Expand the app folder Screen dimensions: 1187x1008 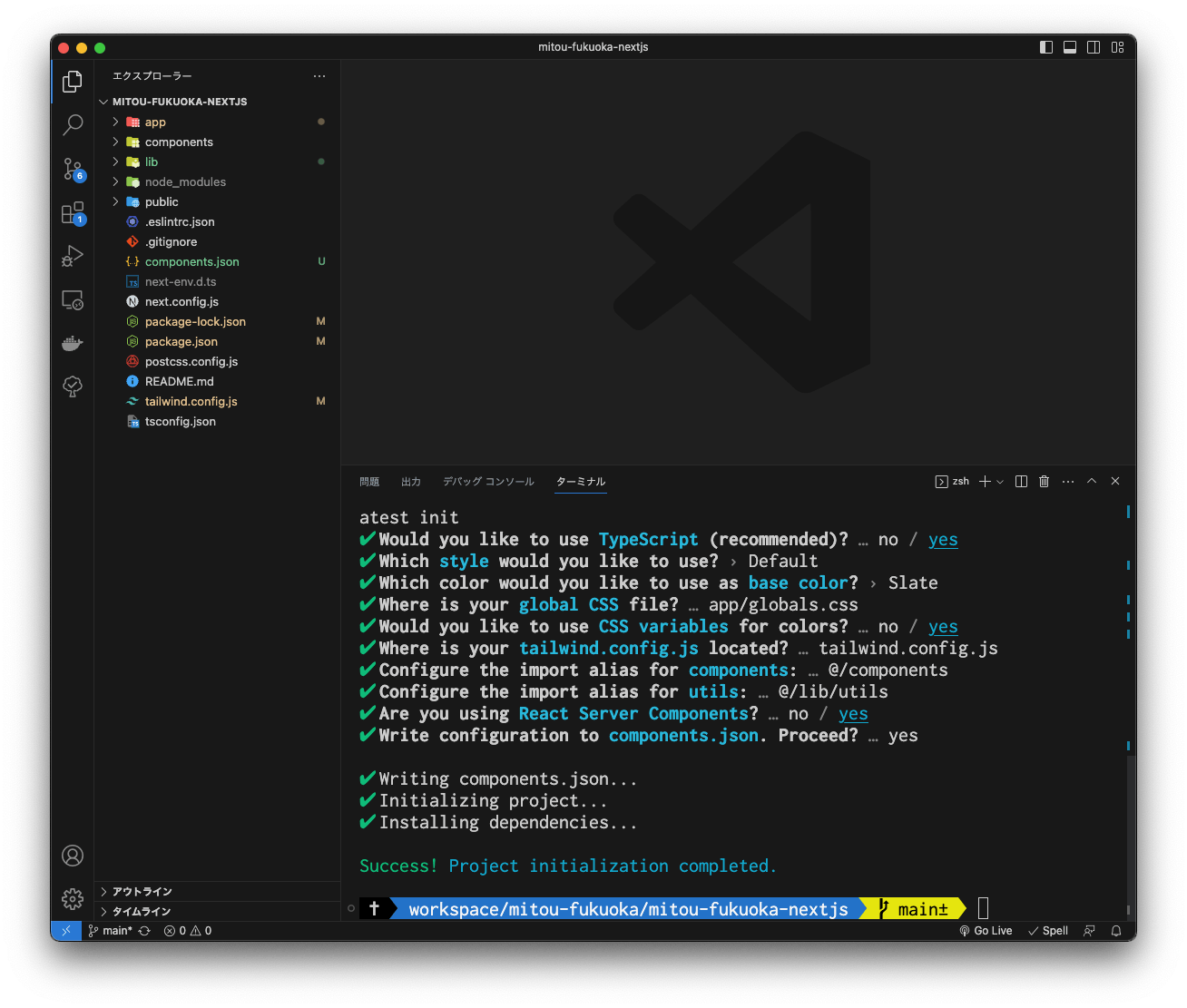[x=218, y=122]
